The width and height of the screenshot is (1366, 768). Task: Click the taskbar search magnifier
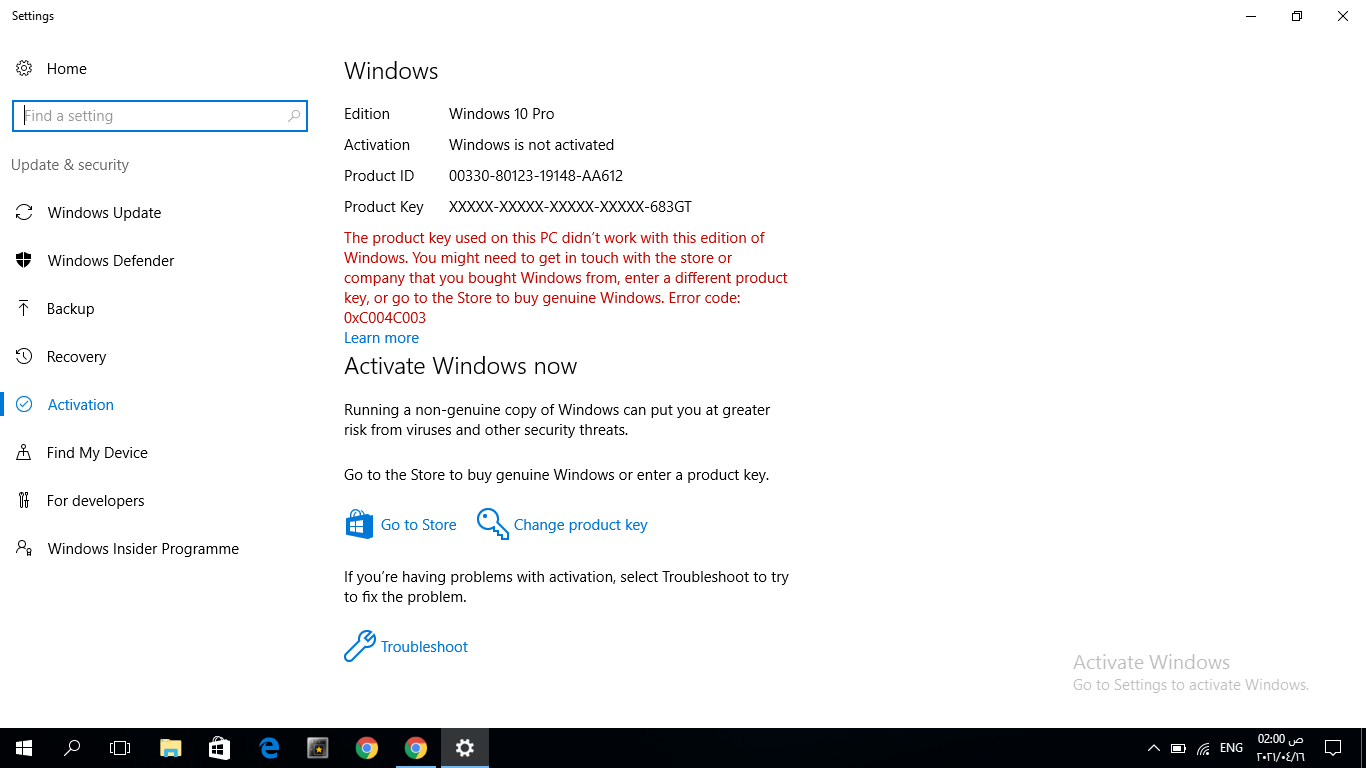coord(72,748)
